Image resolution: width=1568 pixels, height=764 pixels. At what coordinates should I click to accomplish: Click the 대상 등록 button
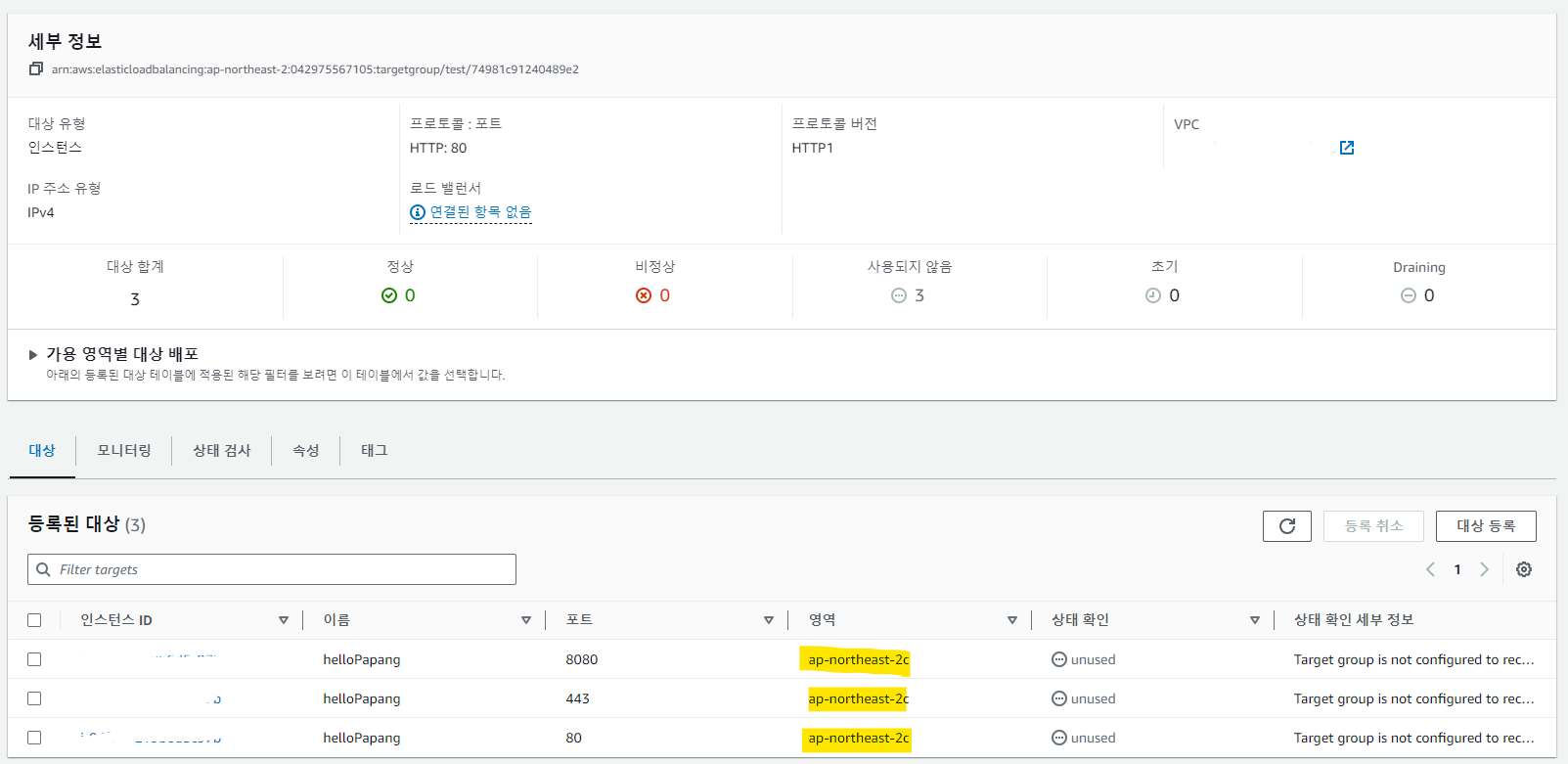point(1485,526)
